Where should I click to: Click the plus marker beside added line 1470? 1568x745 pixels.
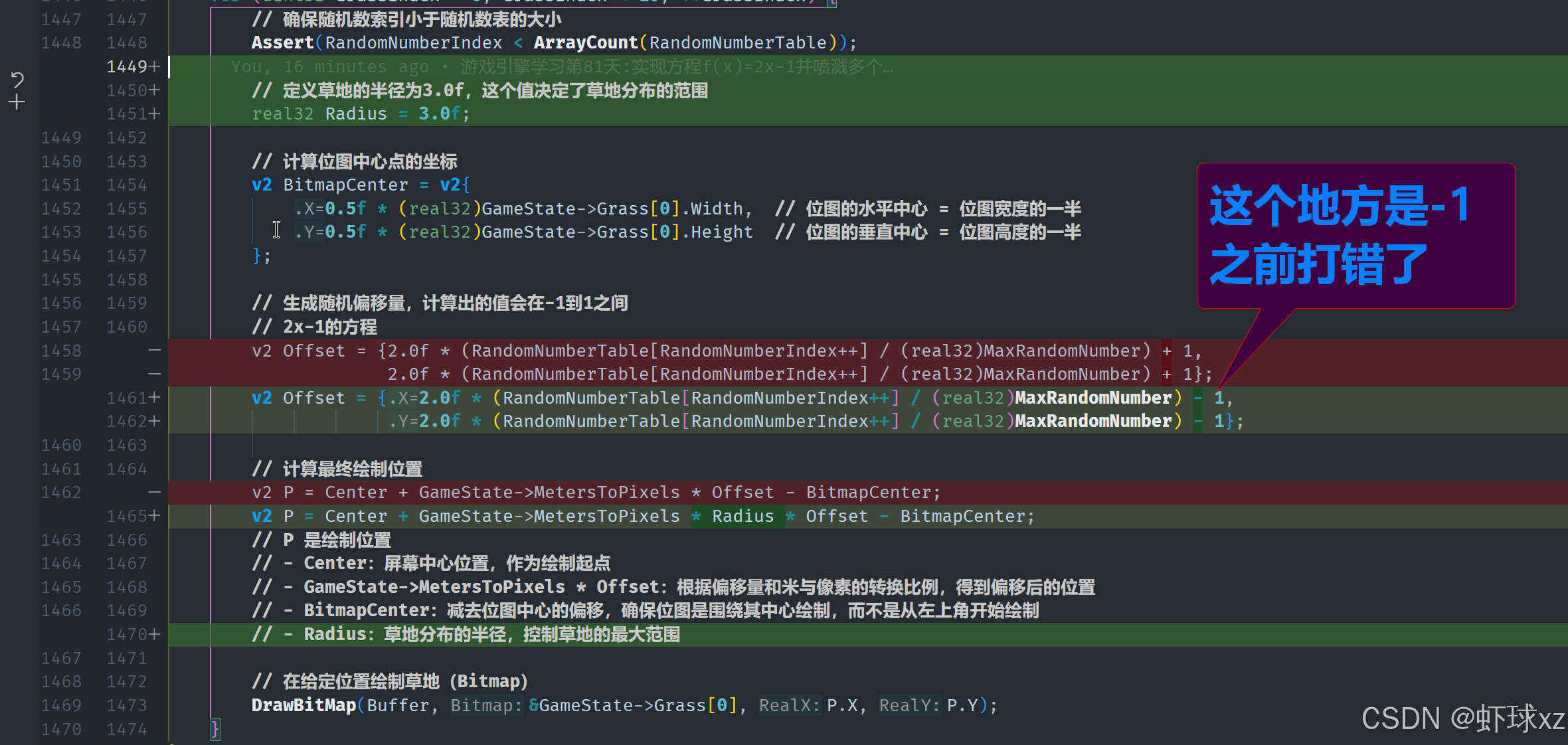[154, 634]
